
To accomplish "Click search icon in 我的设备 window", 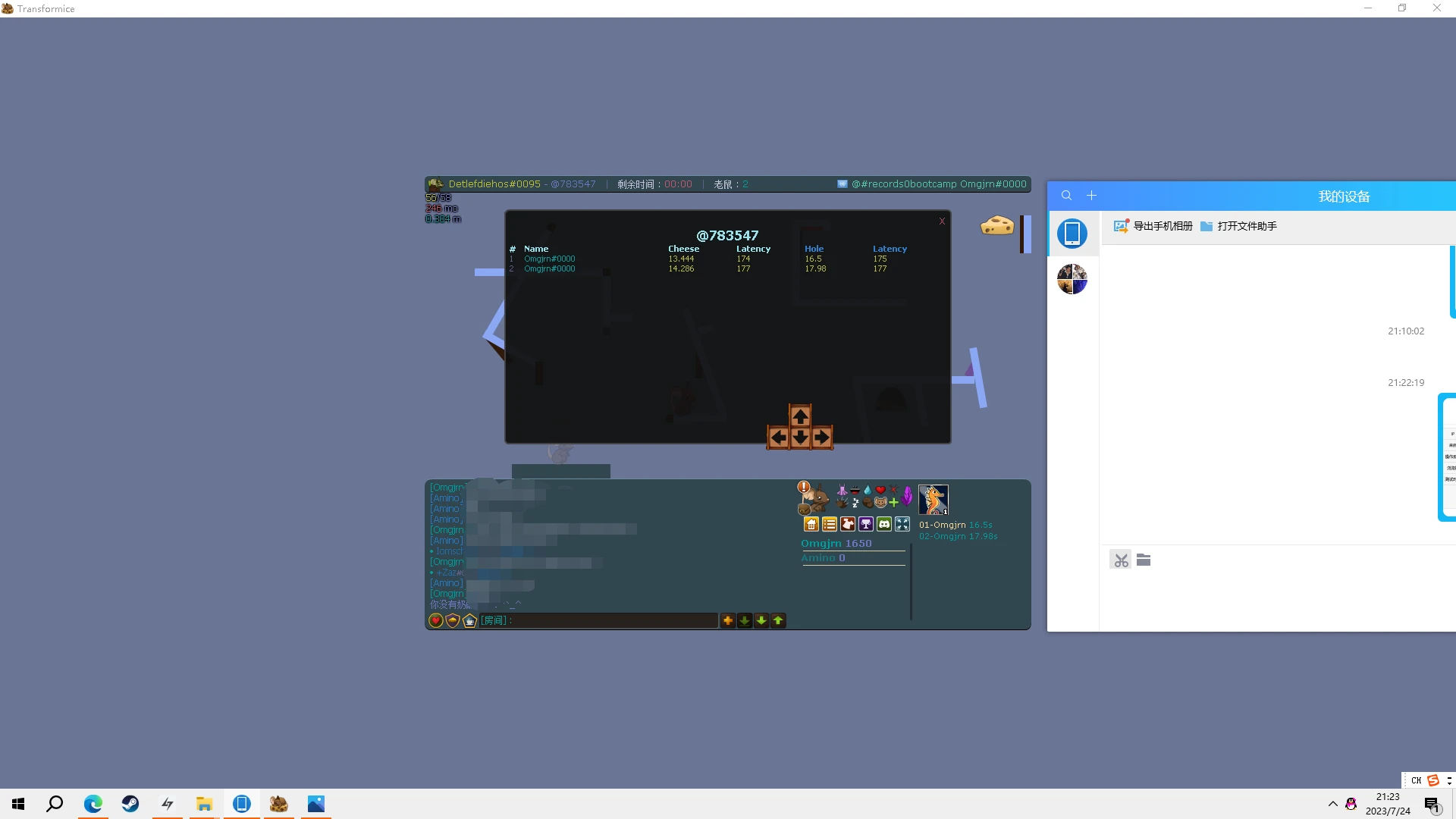I will point(1066,196).
